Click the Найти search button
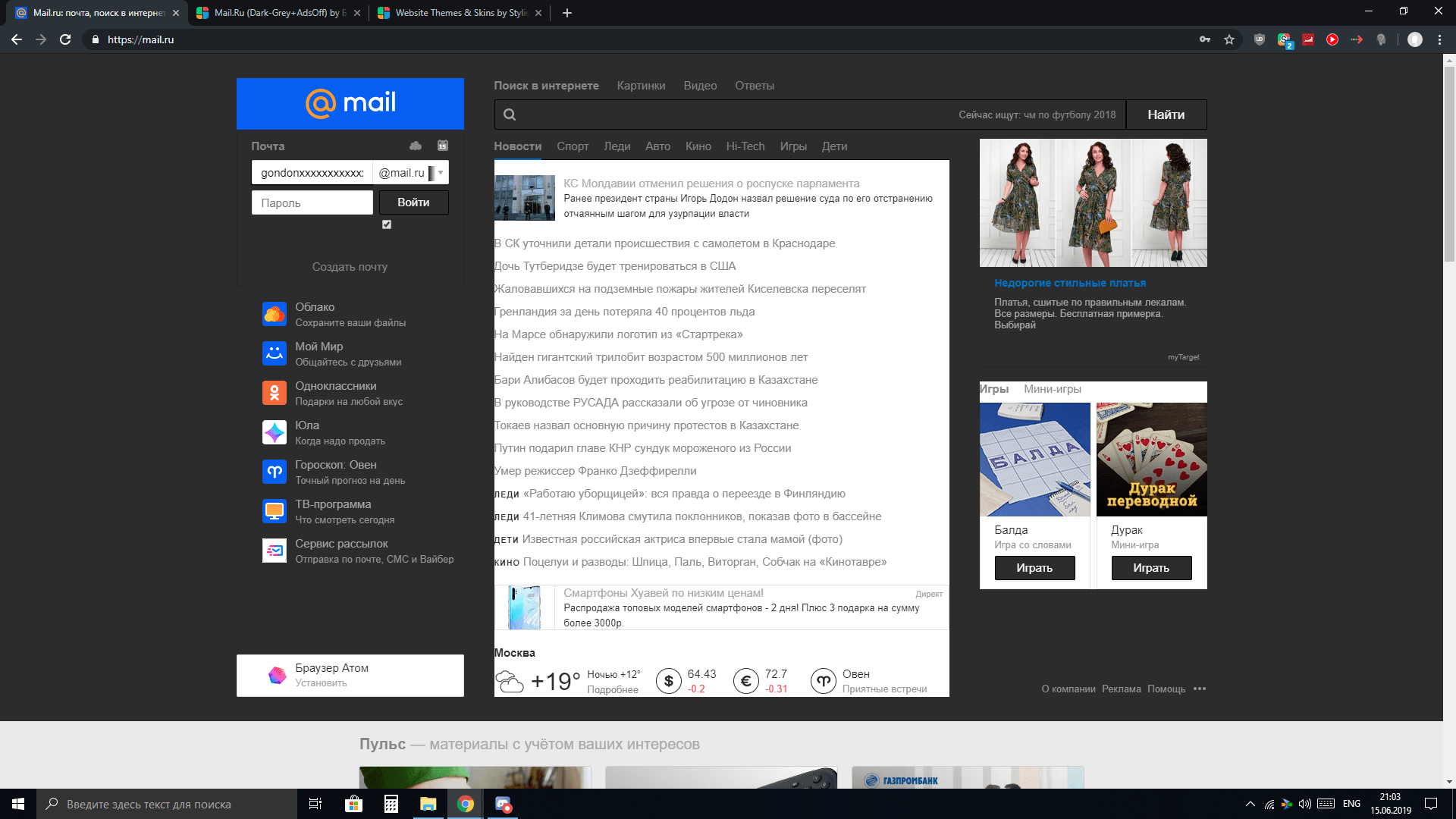Viewport: 1456px width, 819px height. point(1166,115)
